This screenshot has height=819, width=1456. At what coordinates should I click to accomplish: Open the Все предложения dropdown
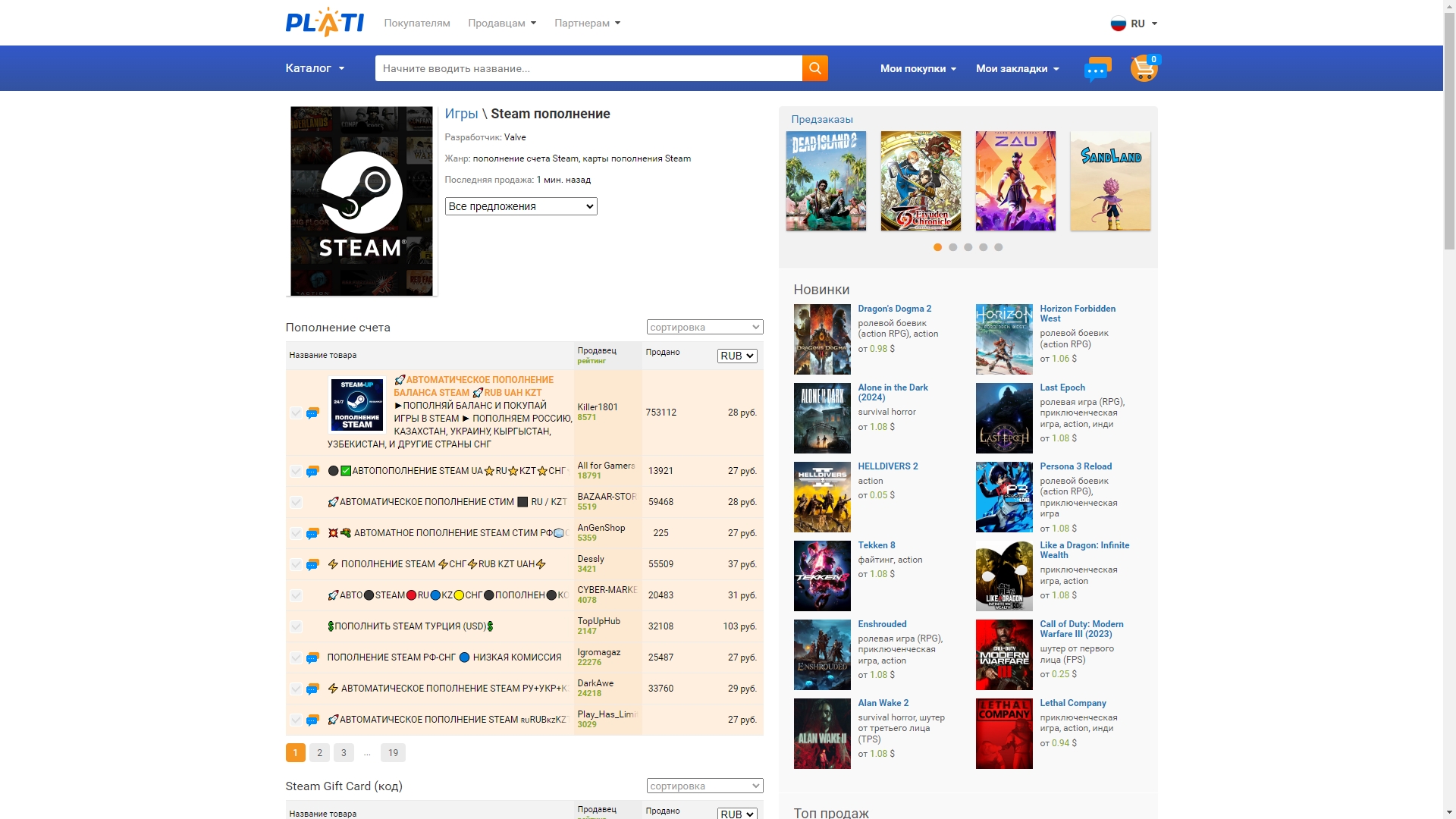(521, 206)
